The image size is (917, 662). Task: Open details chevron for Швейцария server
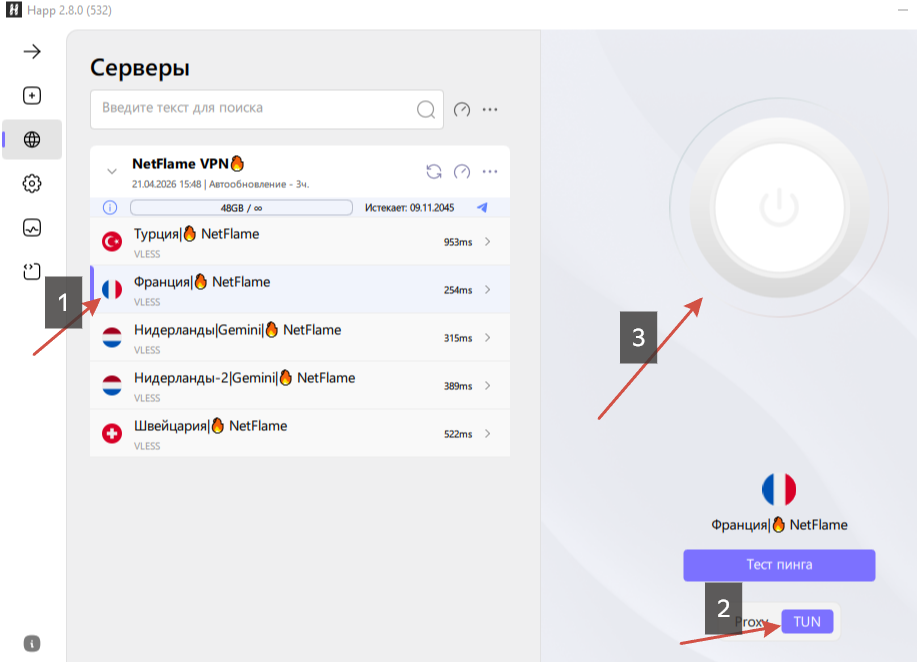488,433
